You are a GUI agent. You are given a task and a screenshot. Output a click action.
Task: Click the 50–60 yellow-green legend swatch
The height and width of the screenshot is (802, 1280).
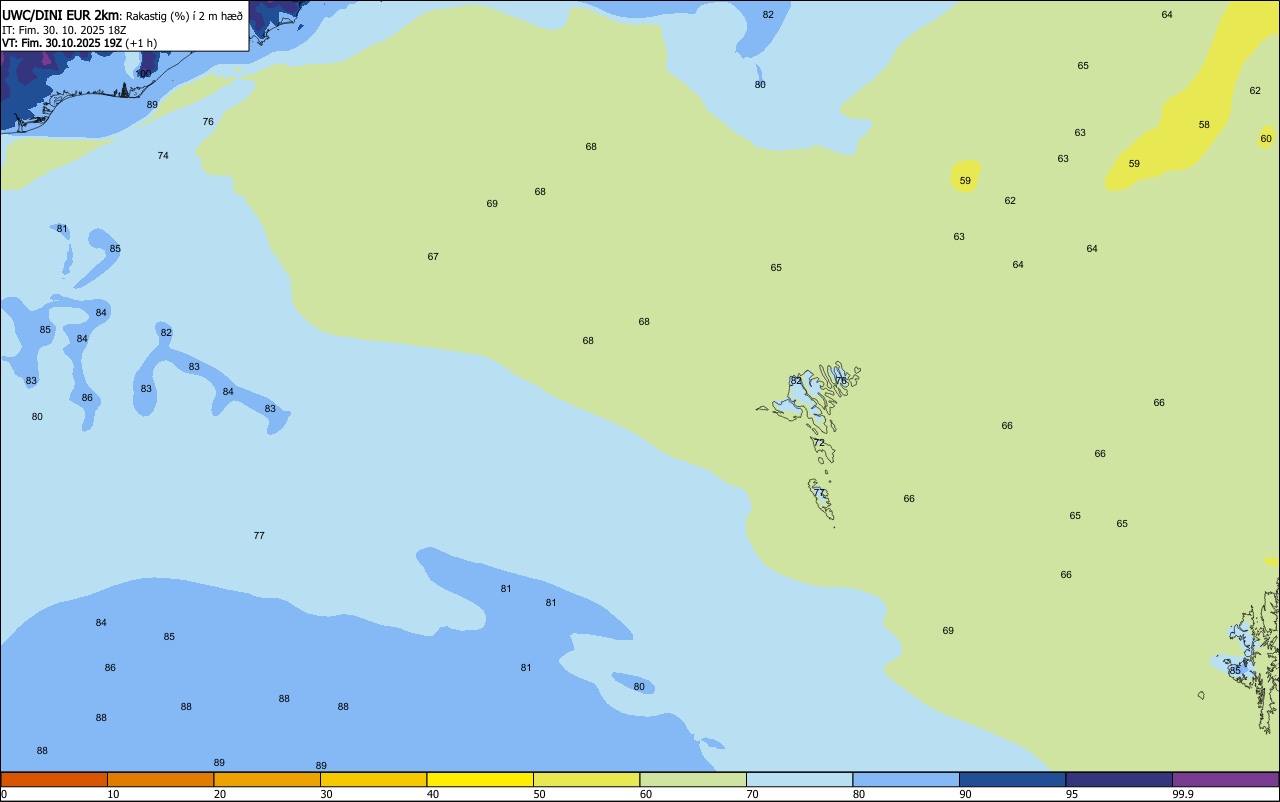pos(586,779)
